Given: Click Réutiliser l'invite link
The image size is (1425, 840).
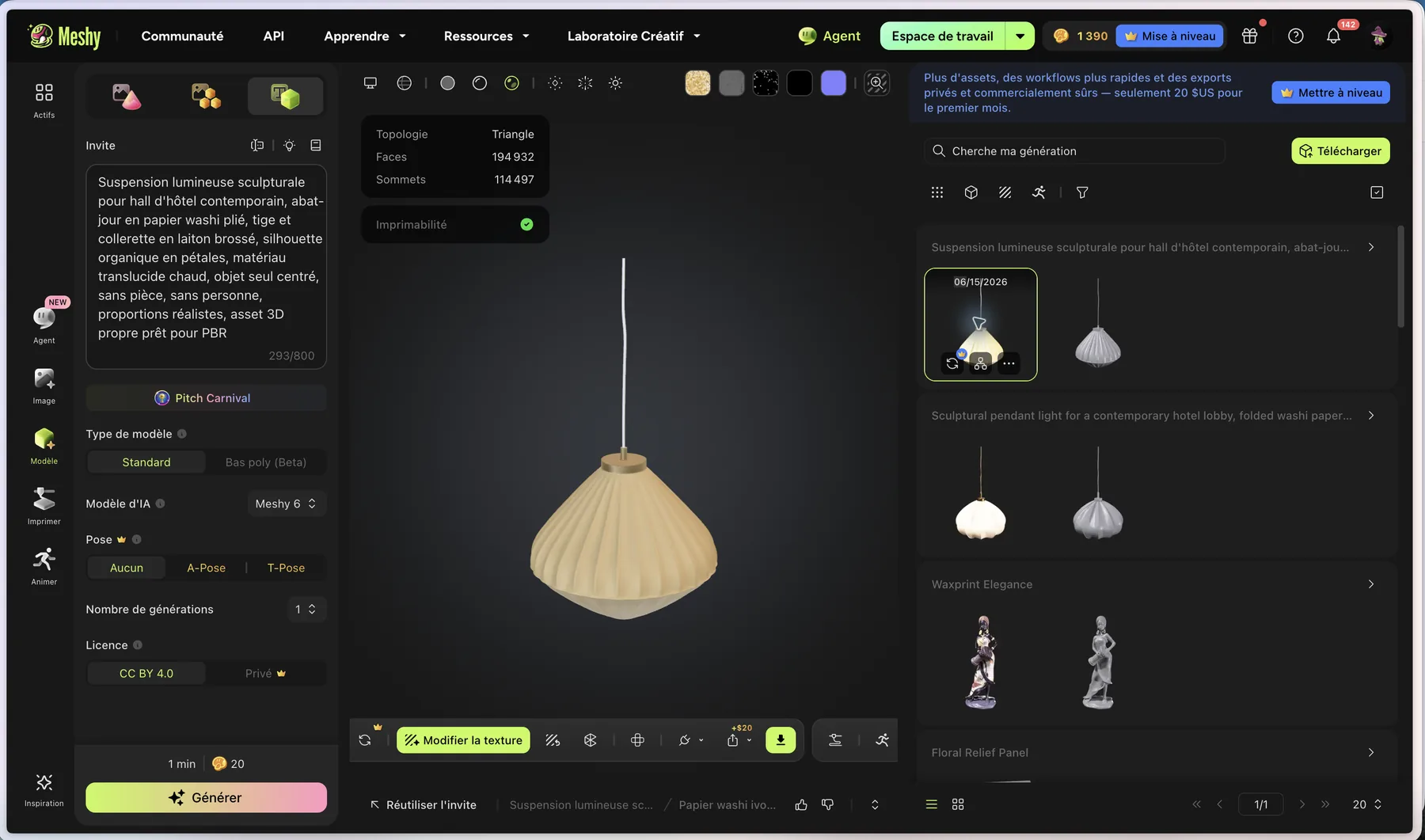Looking at the screenshot, I should (x=424, y=804).
